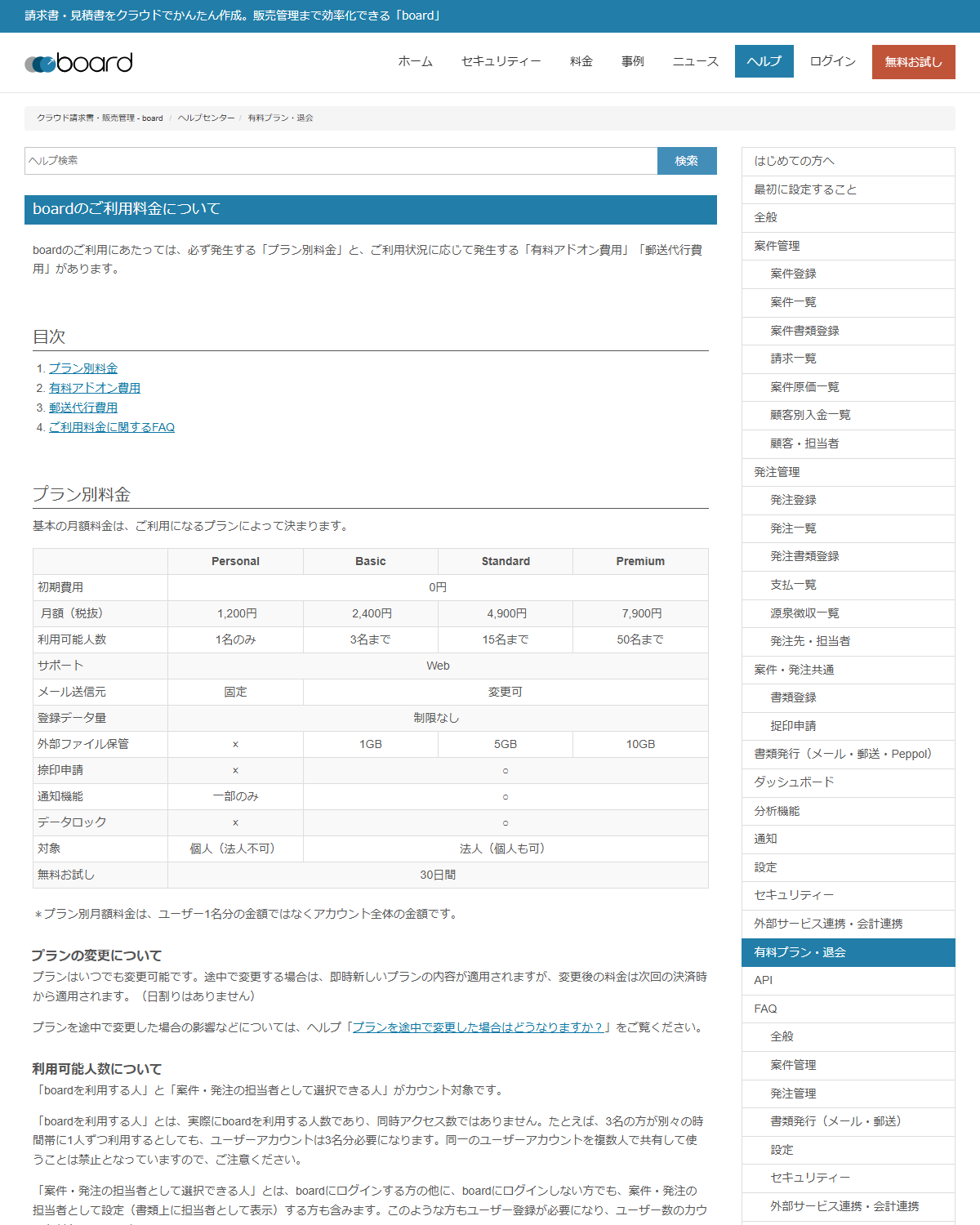
Task: Open sidebar item 書類登録
Action: pyautogui.click(x=848, y=697)
